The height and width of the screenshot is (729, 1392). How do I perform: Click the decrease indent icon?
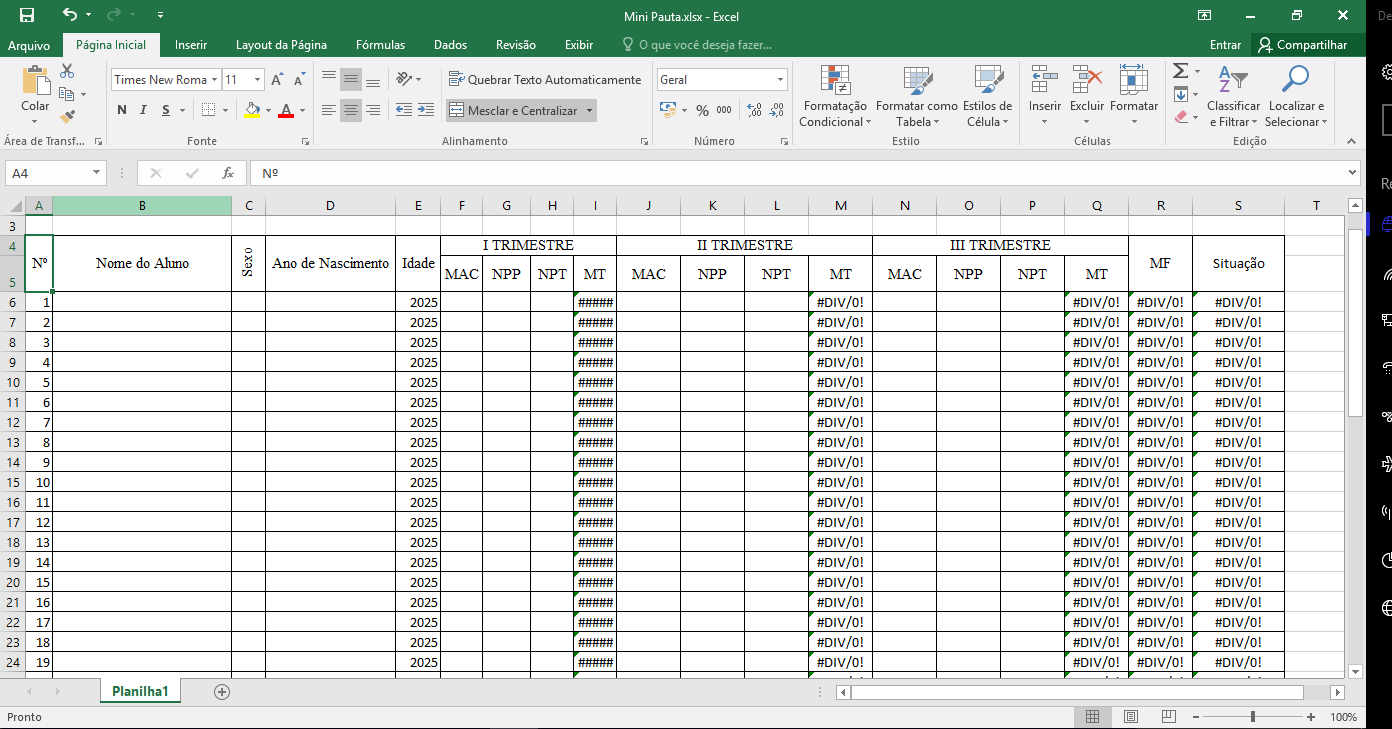(404, 110)
